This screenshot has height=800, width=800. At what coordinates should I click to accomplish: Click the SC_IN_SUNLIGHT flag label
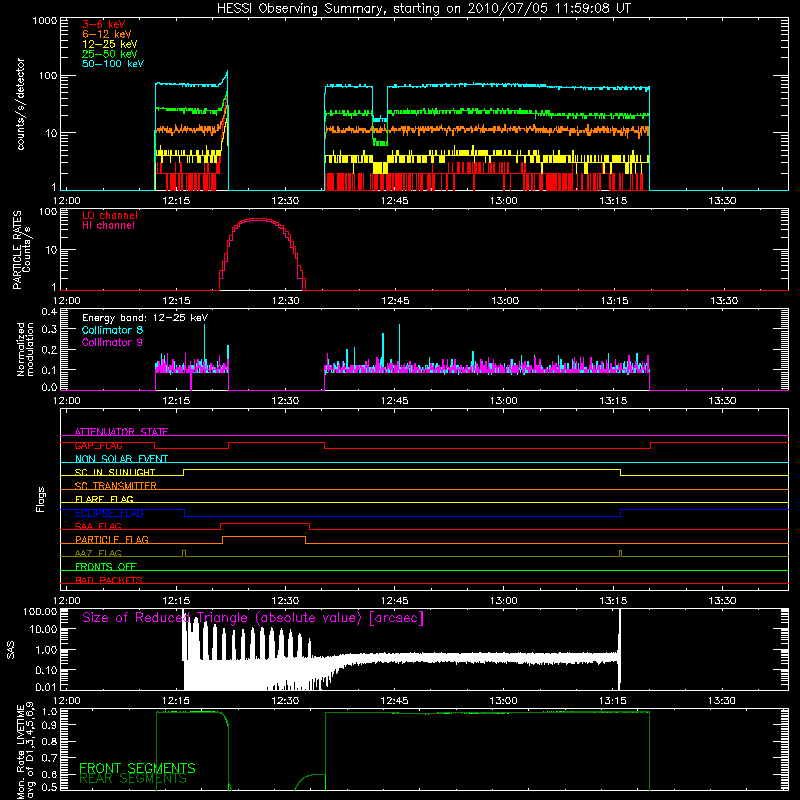115,472
